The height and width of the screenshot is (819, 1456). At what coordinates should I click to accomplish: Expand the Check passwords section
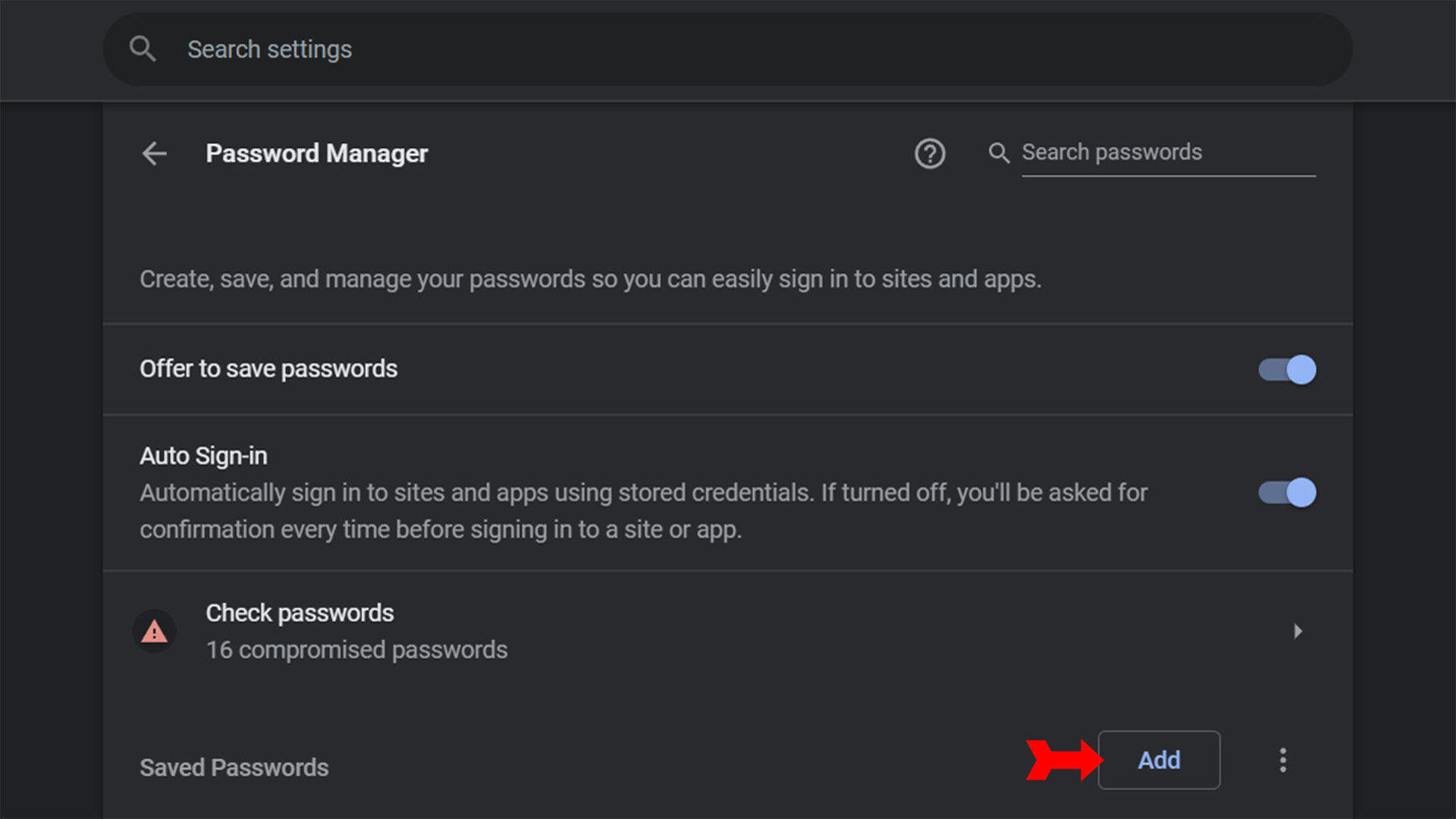[1296, 631]
